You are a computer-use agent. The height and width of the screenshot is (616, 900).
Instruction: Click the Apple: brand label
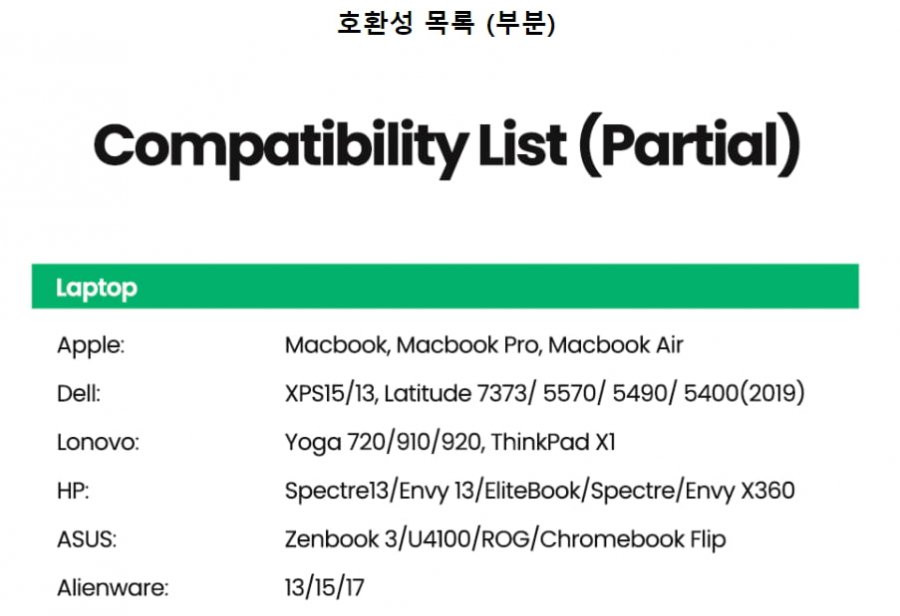click(x=91, y=346)
